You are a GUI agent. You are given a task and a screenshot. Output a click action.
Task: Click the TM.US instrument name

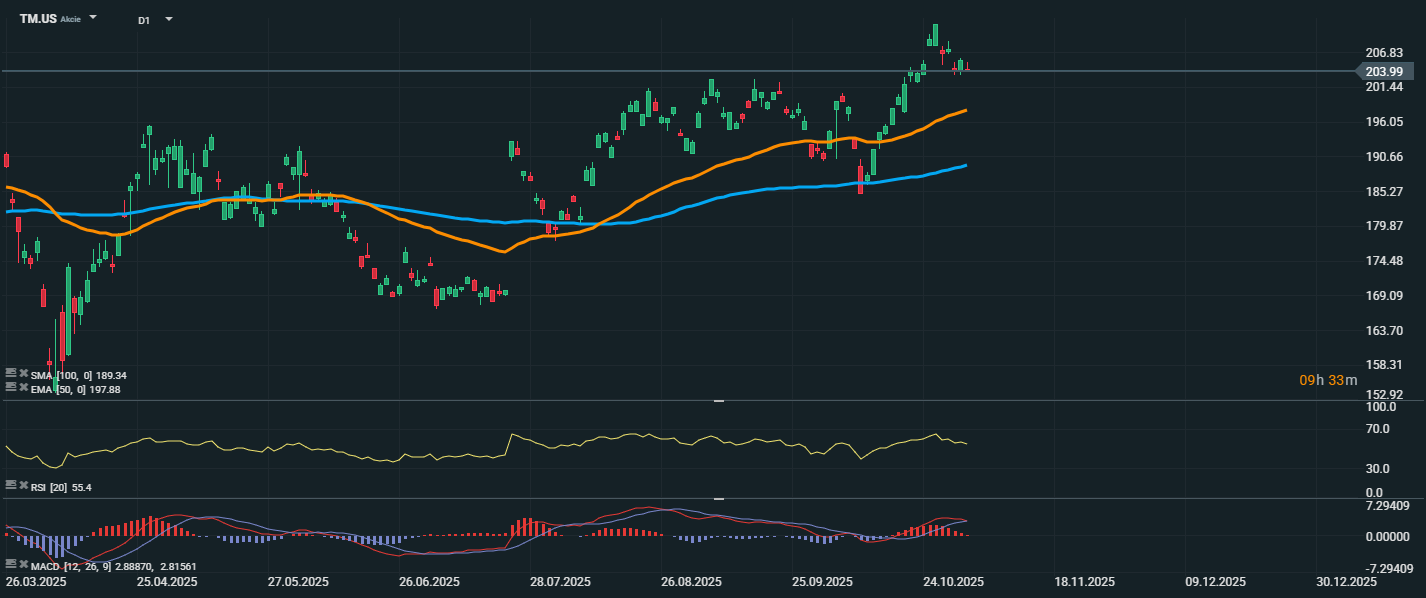tap(38, 19)
